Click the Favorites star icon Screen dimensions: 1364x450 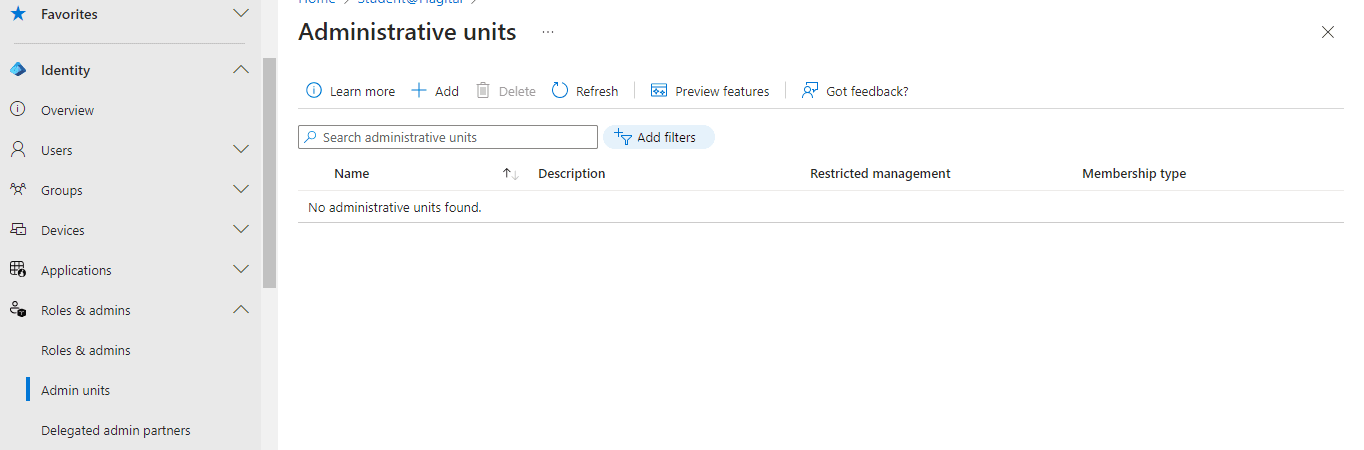coord(17,14)
